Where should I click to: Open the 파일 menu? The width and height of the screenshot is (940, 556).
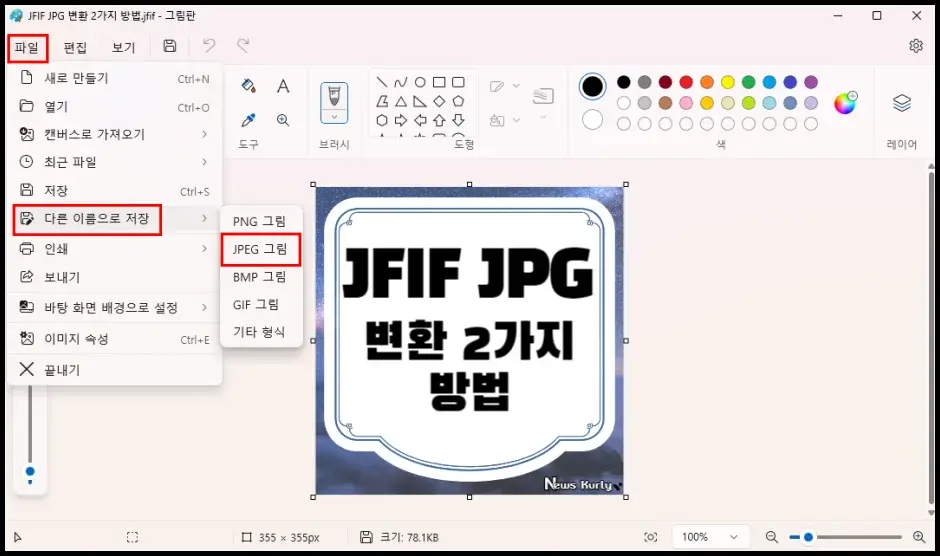[28, 48]
